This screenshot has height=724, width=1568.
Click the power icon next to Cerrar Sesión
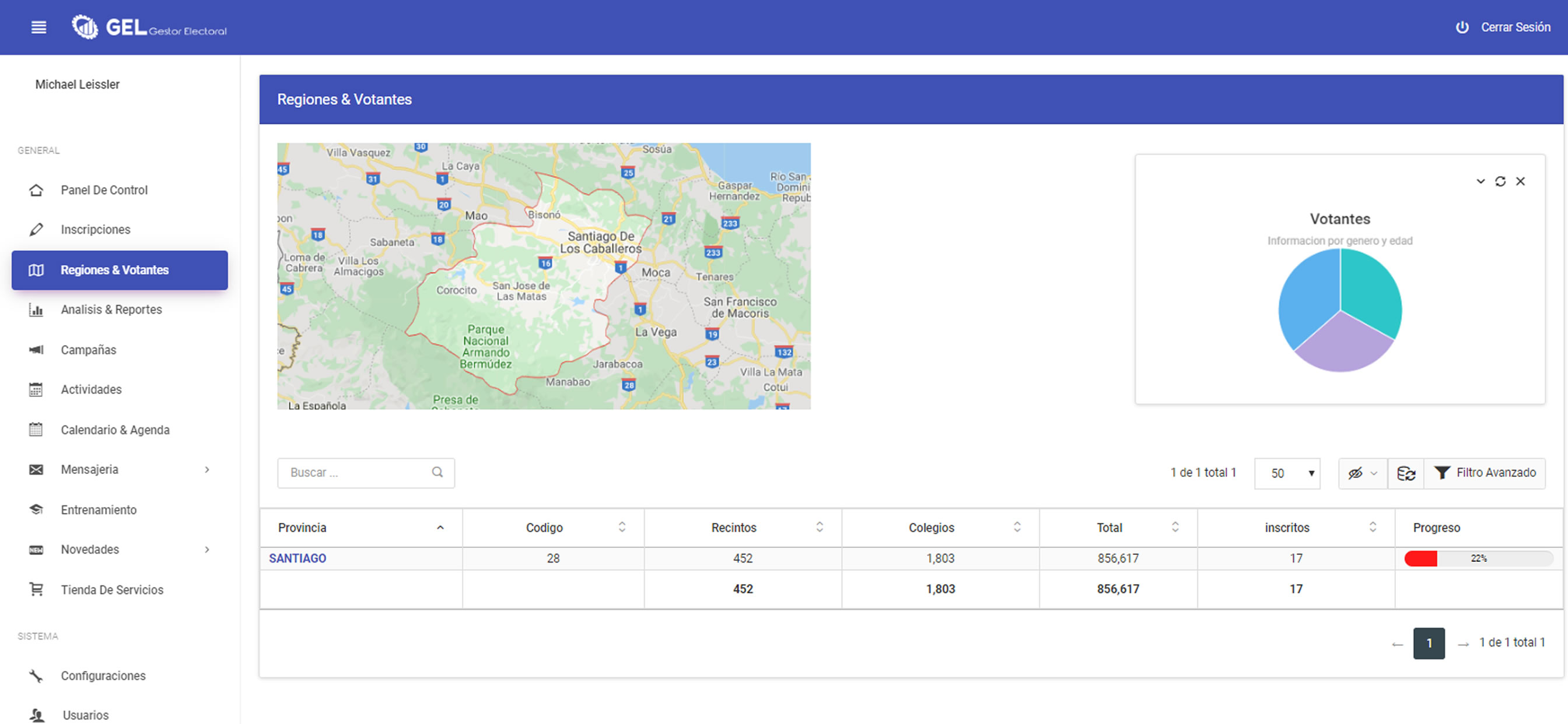[x=1461, y=27]
